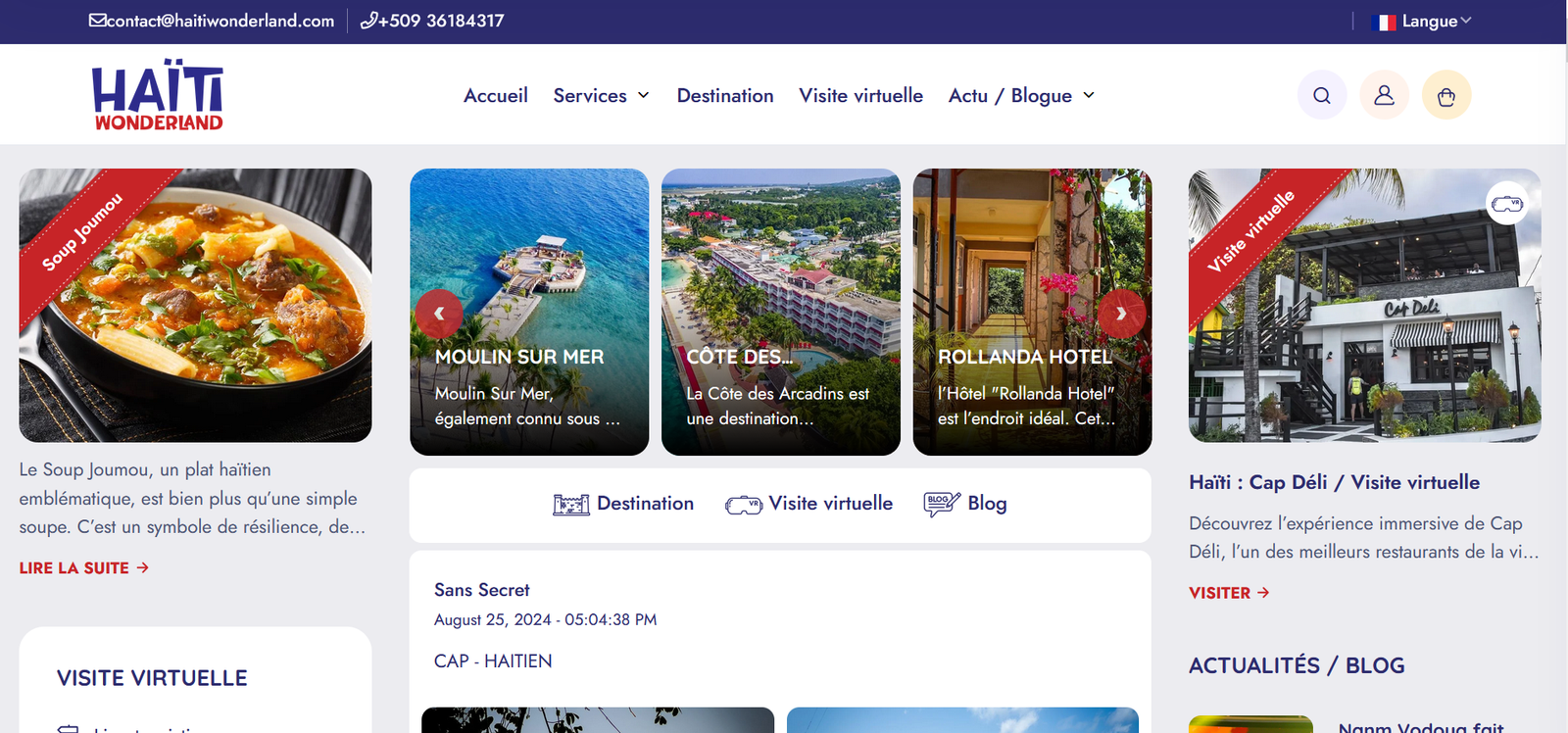
Task: Open Visite virtuelle in top navigation
Action: [860, 95]
